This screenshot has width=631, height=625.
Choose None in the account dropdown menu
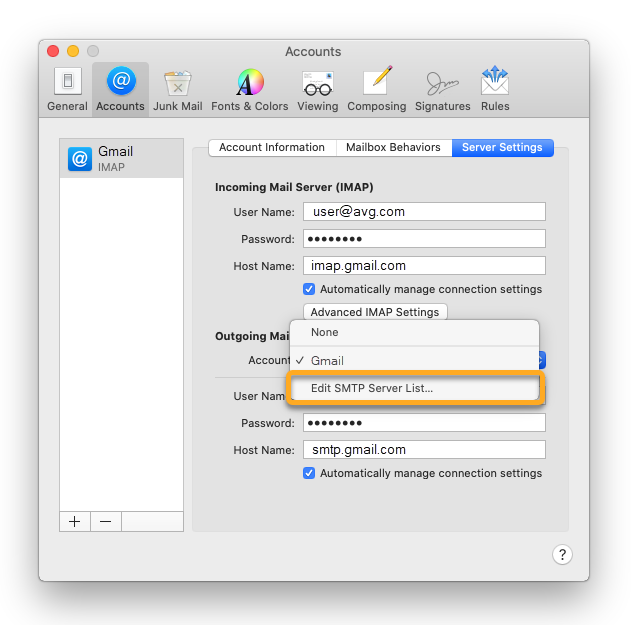pos(414,332)
